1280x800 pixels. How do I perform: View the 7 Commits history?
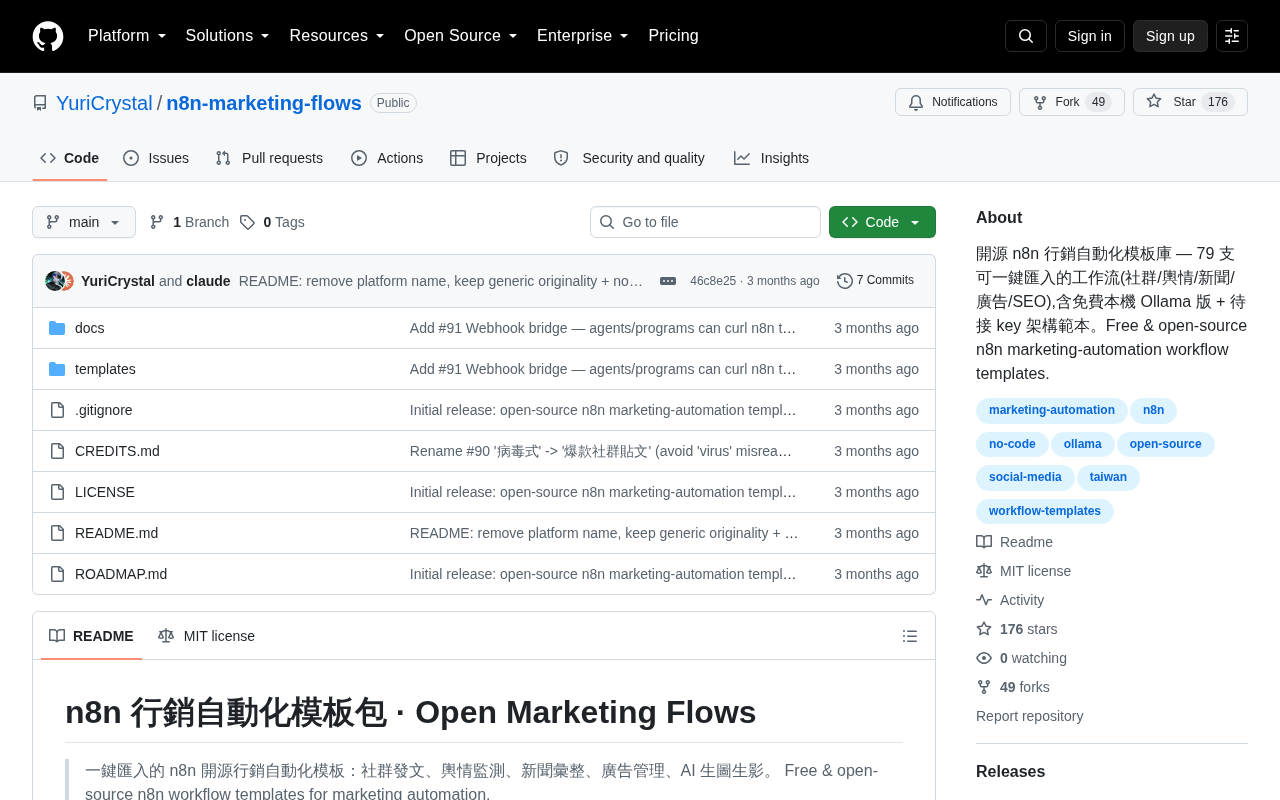(x=876, y=281)
